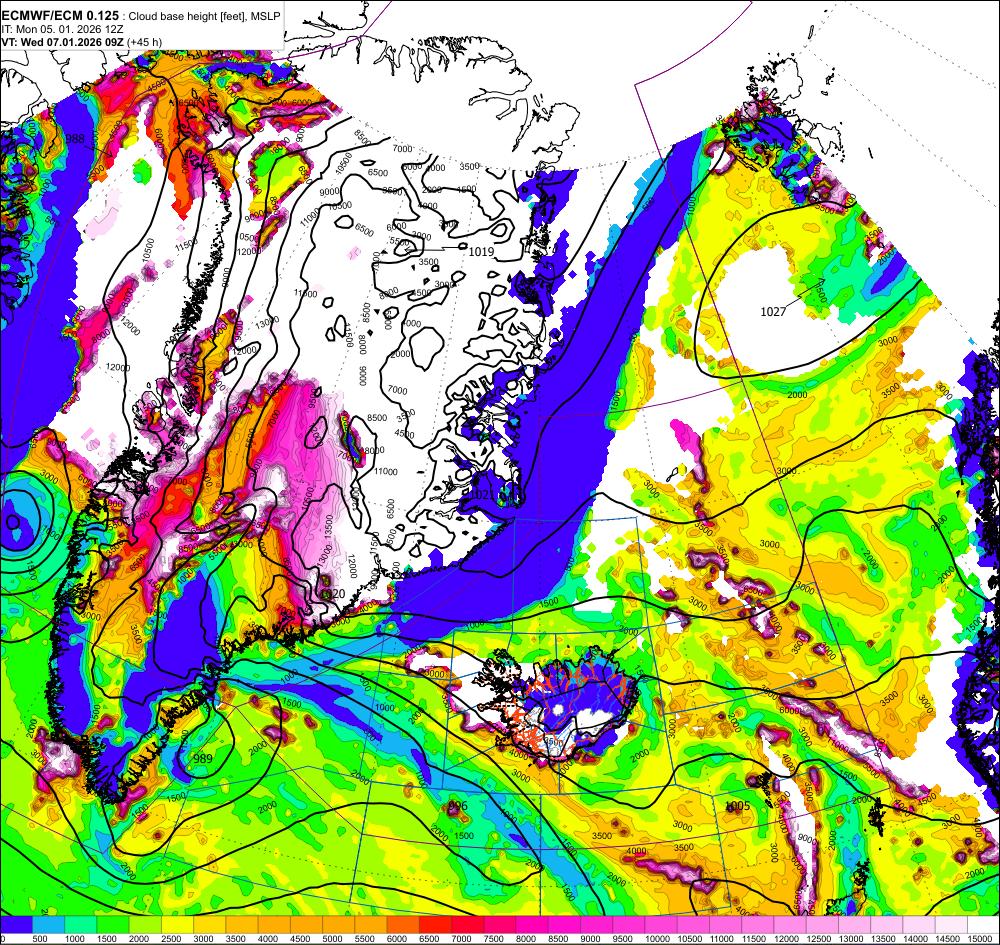
Task: Click the '(+45 h)' forecast offset text
Action: (145, 42)
